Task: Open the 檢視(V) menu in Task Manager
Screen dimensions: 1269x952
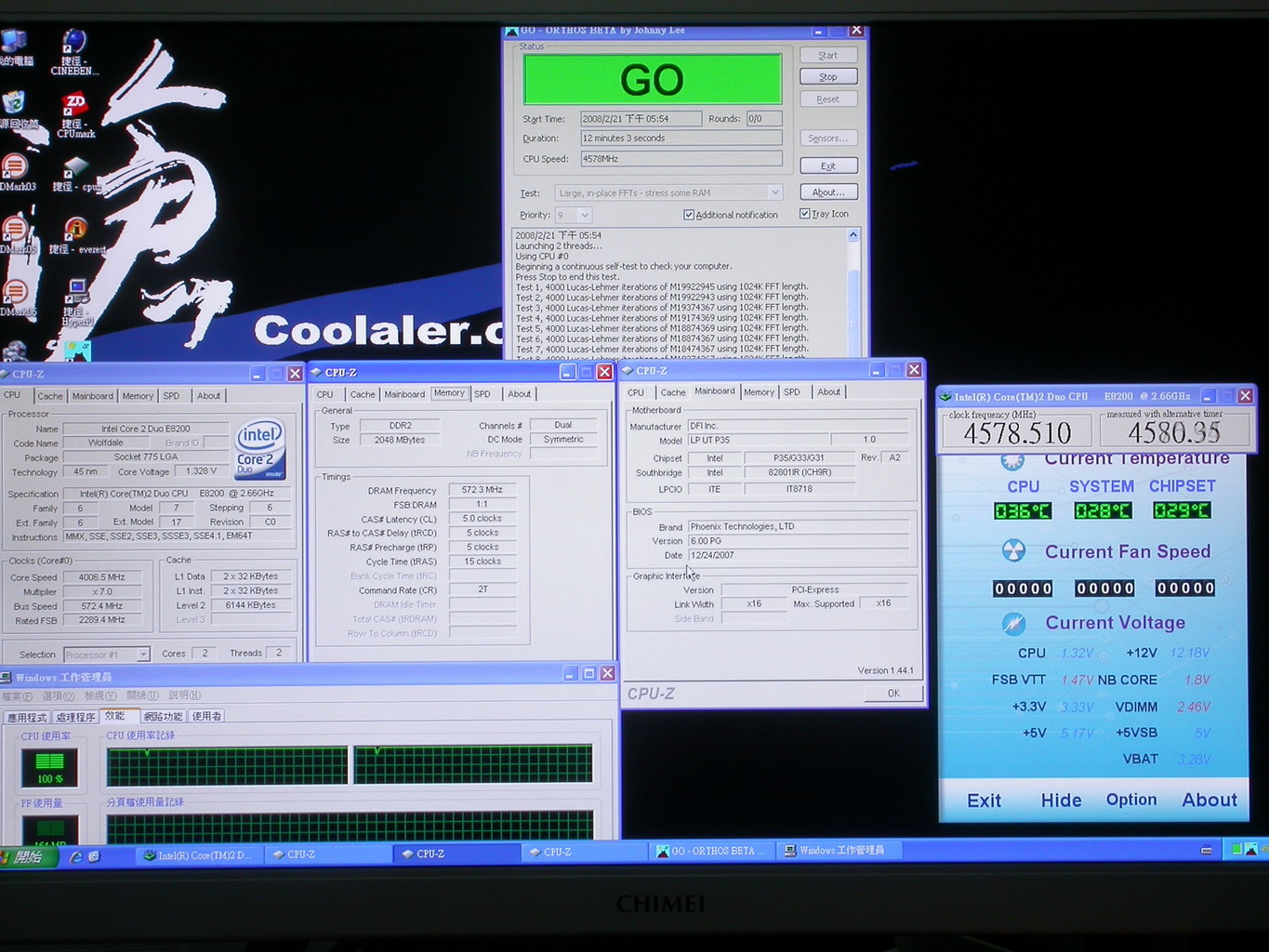Action: [x=100, y=696]
